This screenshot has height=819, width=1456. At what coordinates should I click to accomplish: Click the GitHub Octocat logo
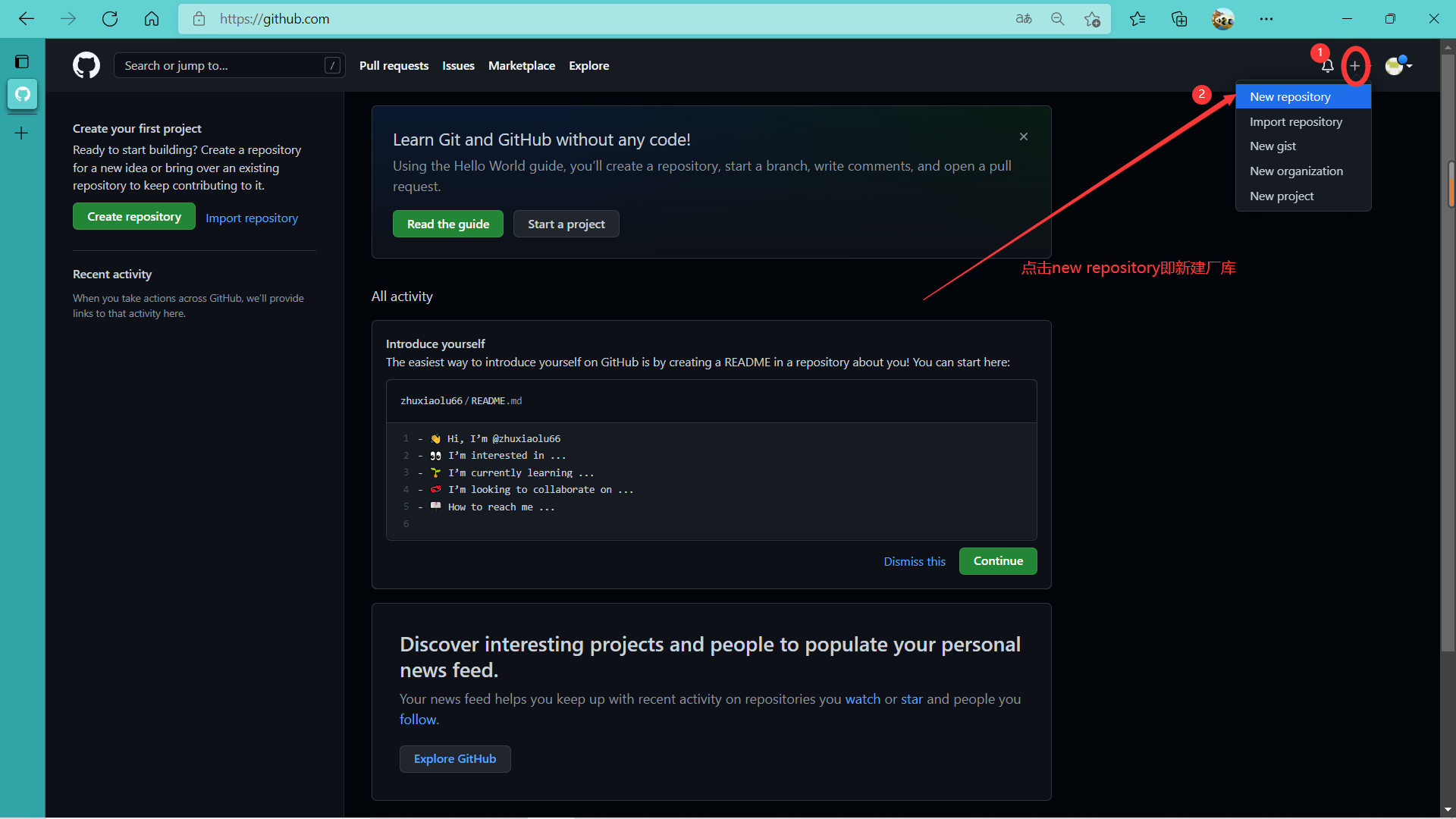point(86,65)
